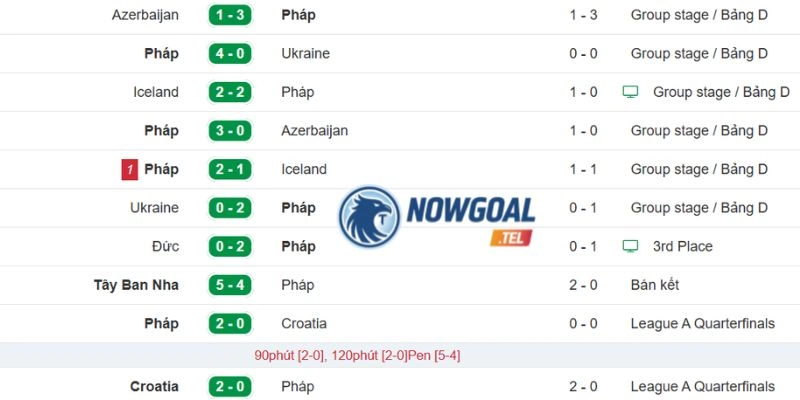Click the Bán kết stage label

tap(655, 285)
